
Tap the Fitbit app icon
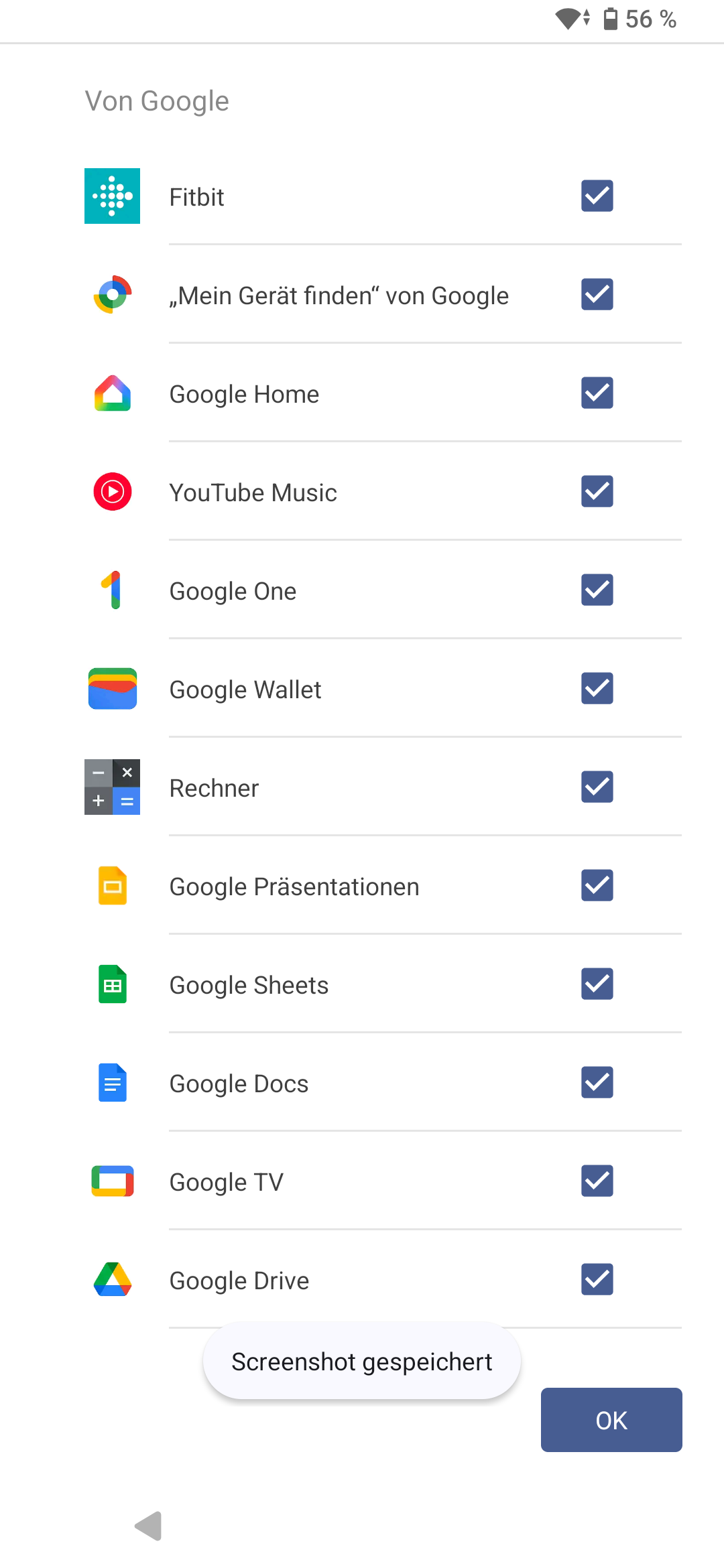tap(112, 196)
